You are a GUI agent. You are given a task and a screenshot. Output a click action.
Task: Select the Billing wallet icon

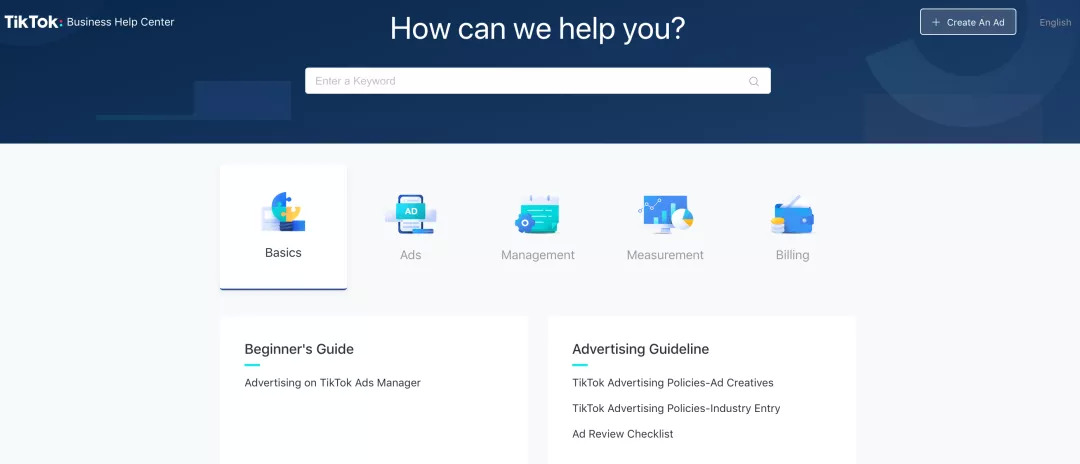pos(792,214)
